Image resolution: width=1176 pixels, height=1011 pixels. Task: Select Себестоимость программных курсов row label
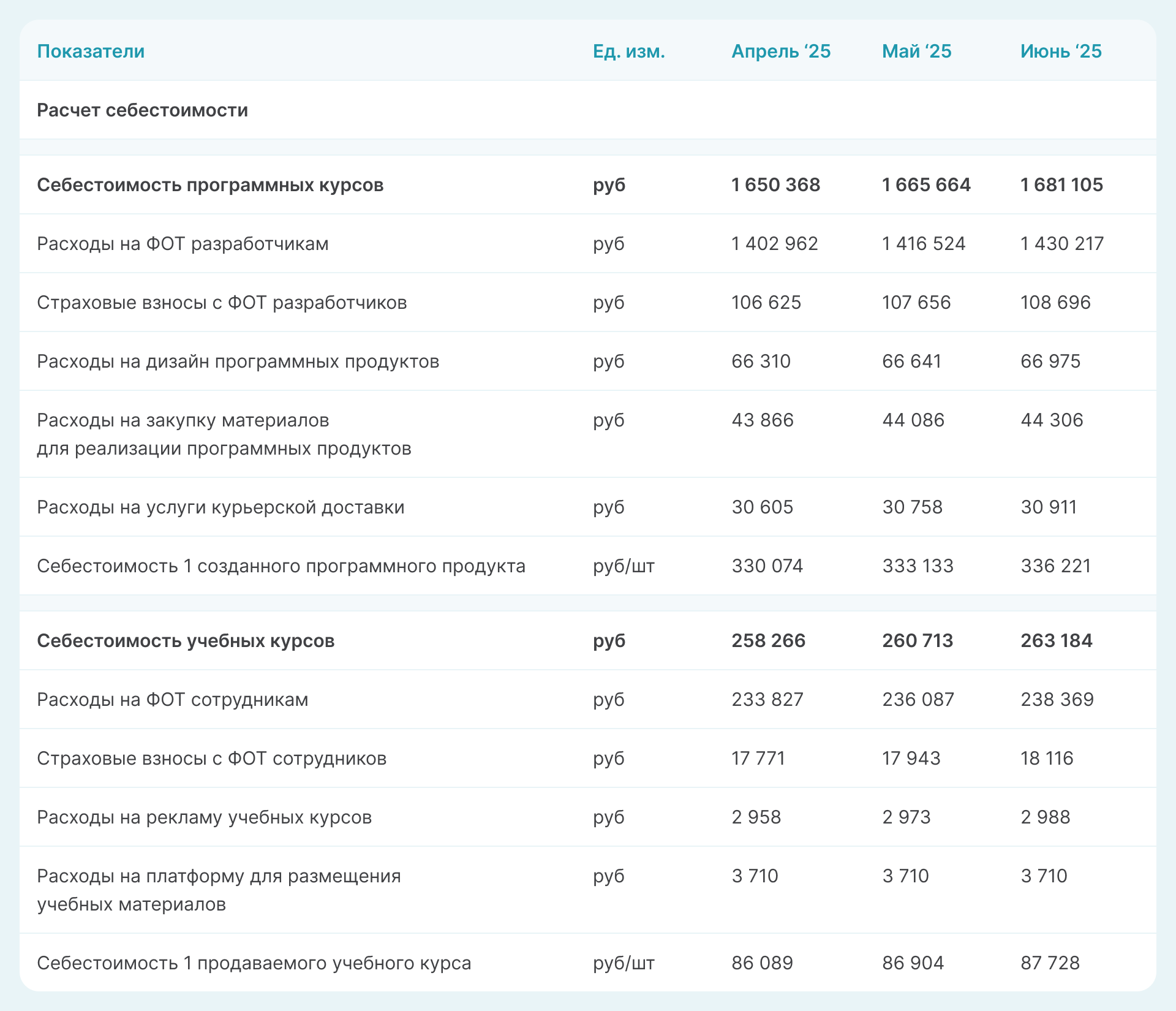pos(210,185)
